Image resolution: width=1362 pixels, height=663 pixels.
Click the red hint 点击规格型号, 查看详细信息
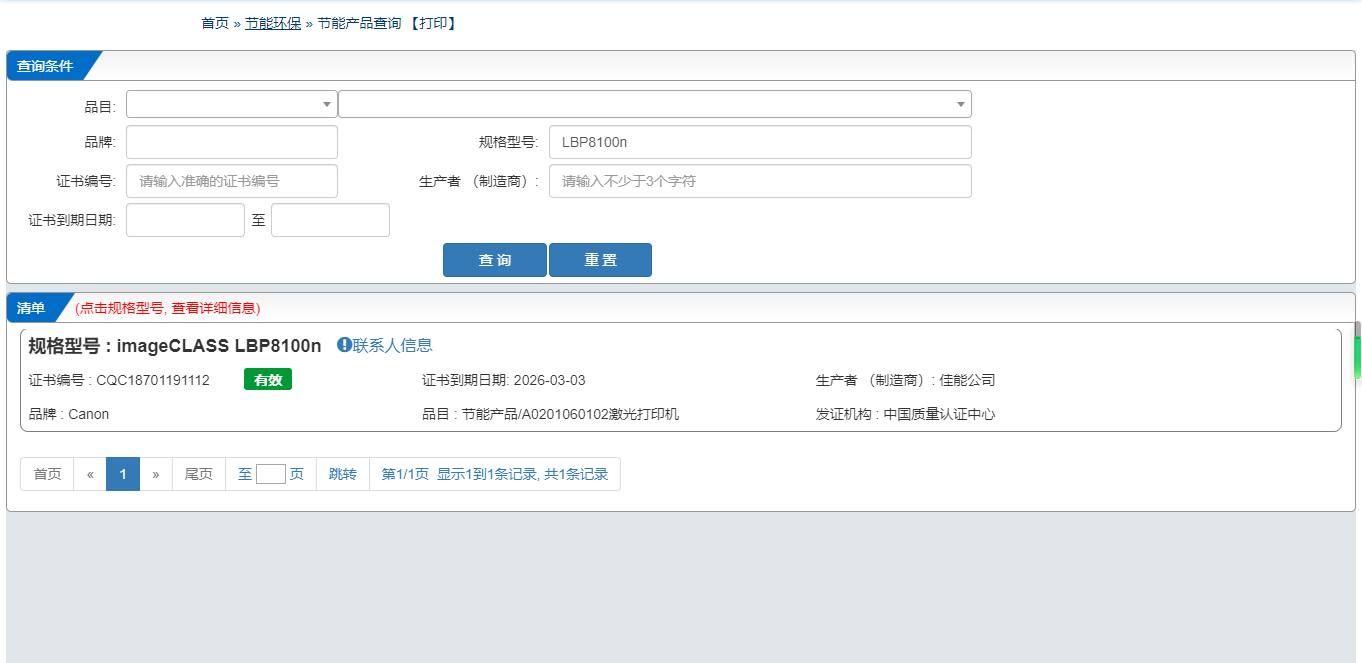[x=167, y=308]
